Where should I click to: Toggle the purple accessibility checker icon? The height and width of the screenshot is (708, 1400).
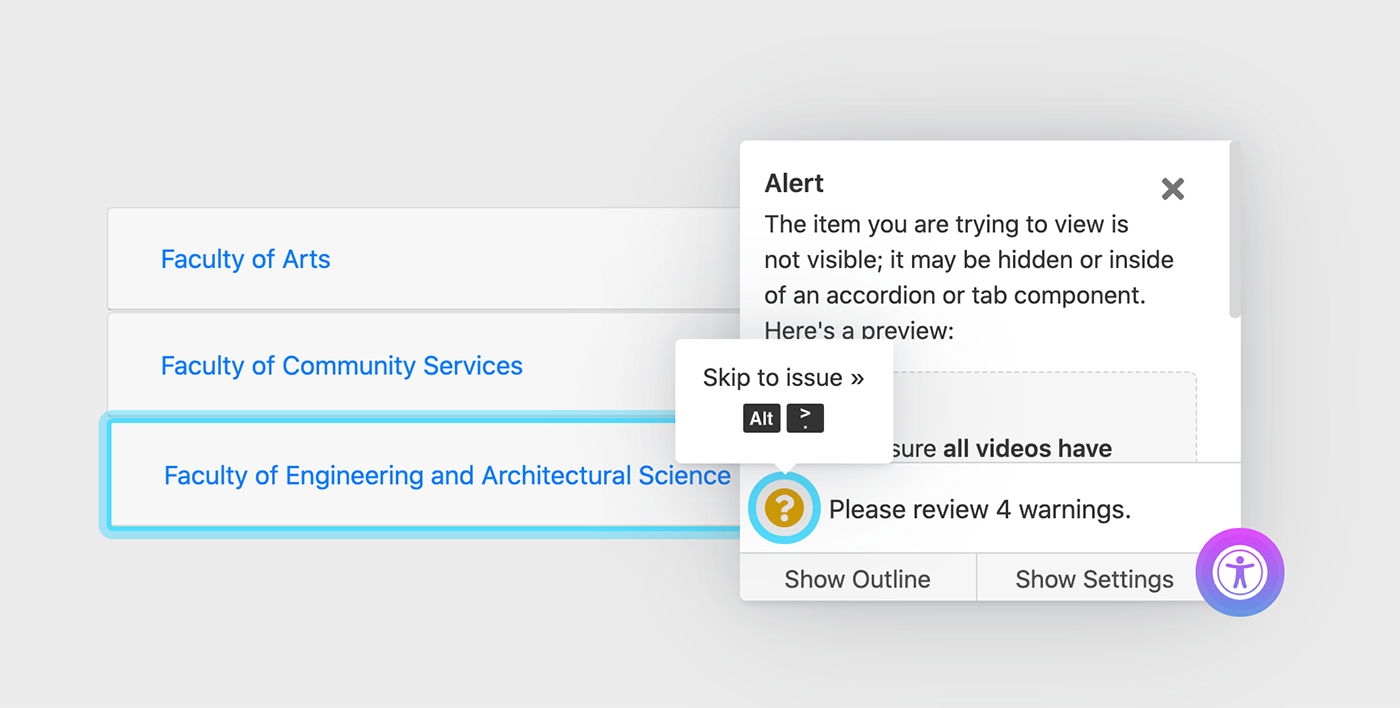pos(1240,572)
